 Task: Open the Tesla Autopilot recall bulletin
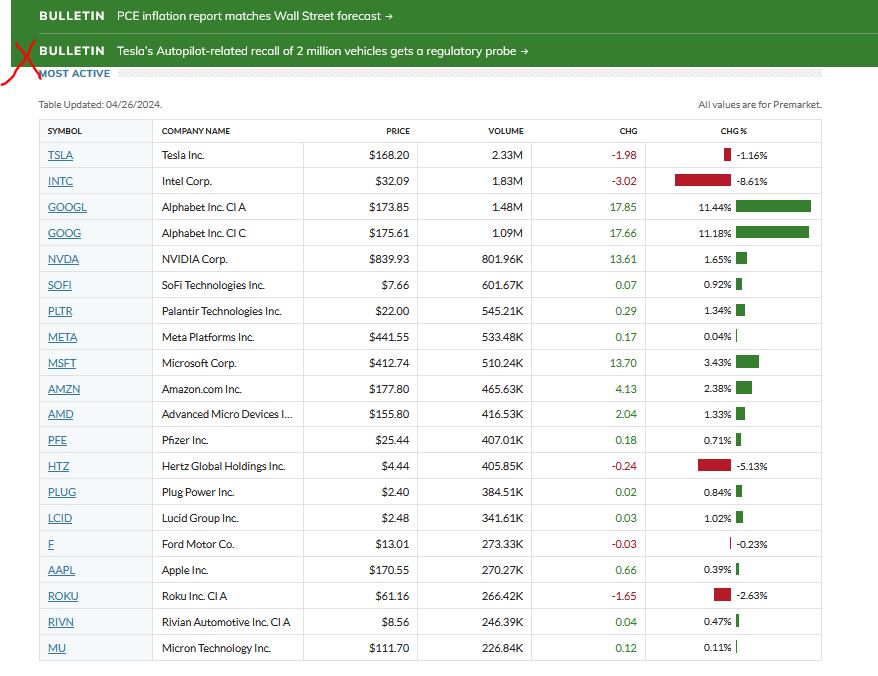pos(322,50)
